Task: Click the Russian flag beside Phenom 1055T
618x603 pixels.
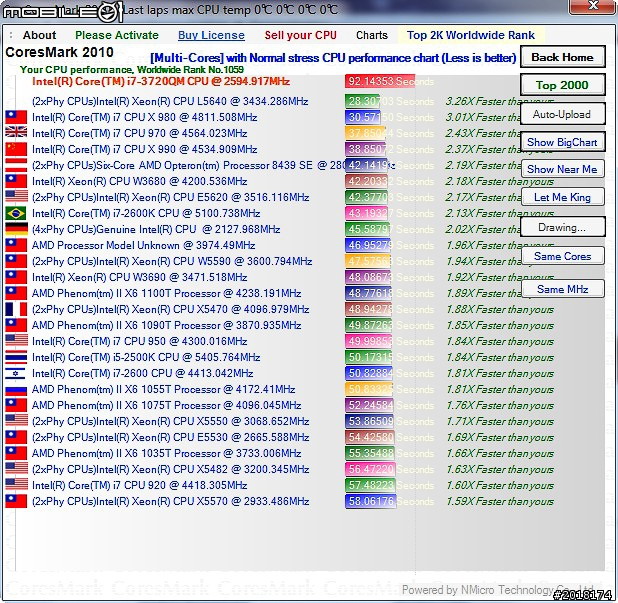Action: pyautogui.click(x=15, y=389)
